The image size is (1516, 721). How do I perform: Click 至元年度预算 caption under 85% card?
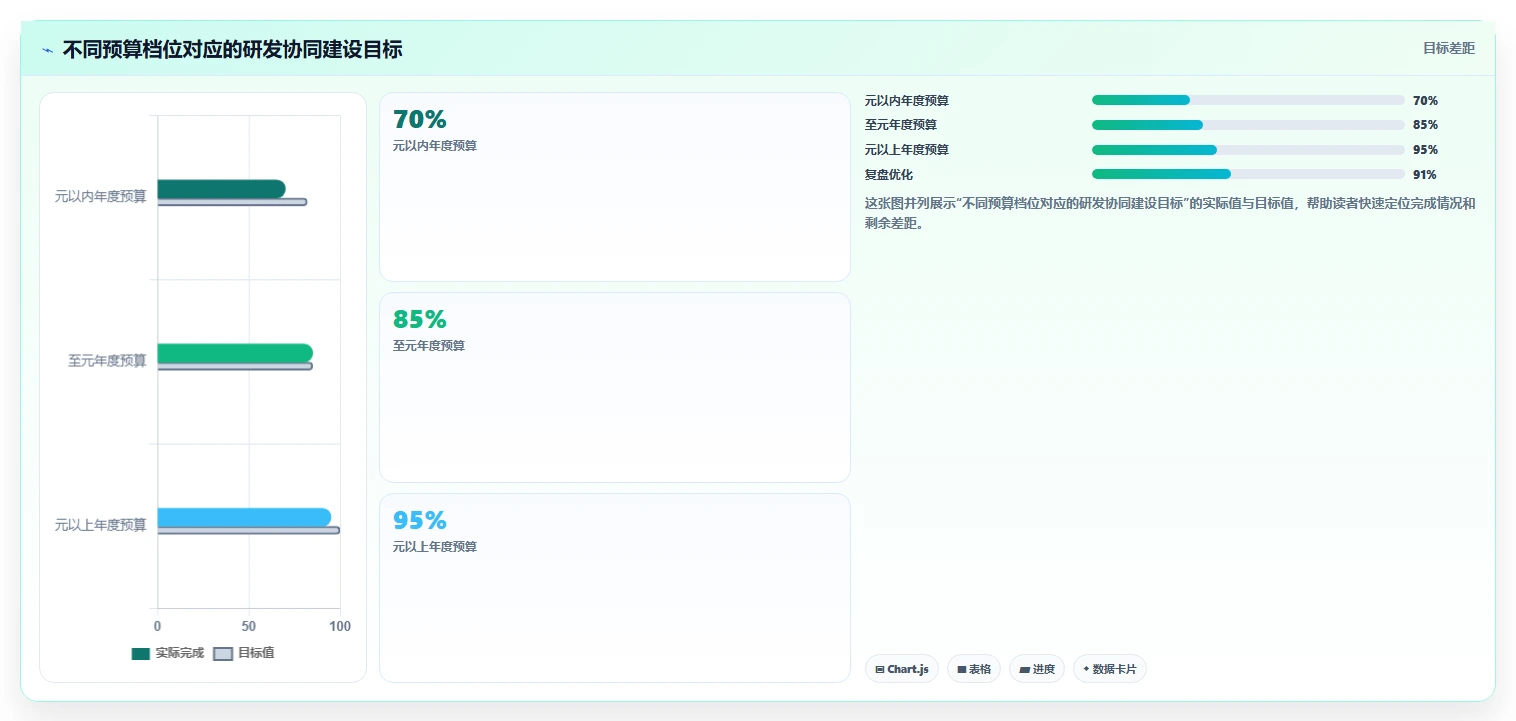pos(429,346)
